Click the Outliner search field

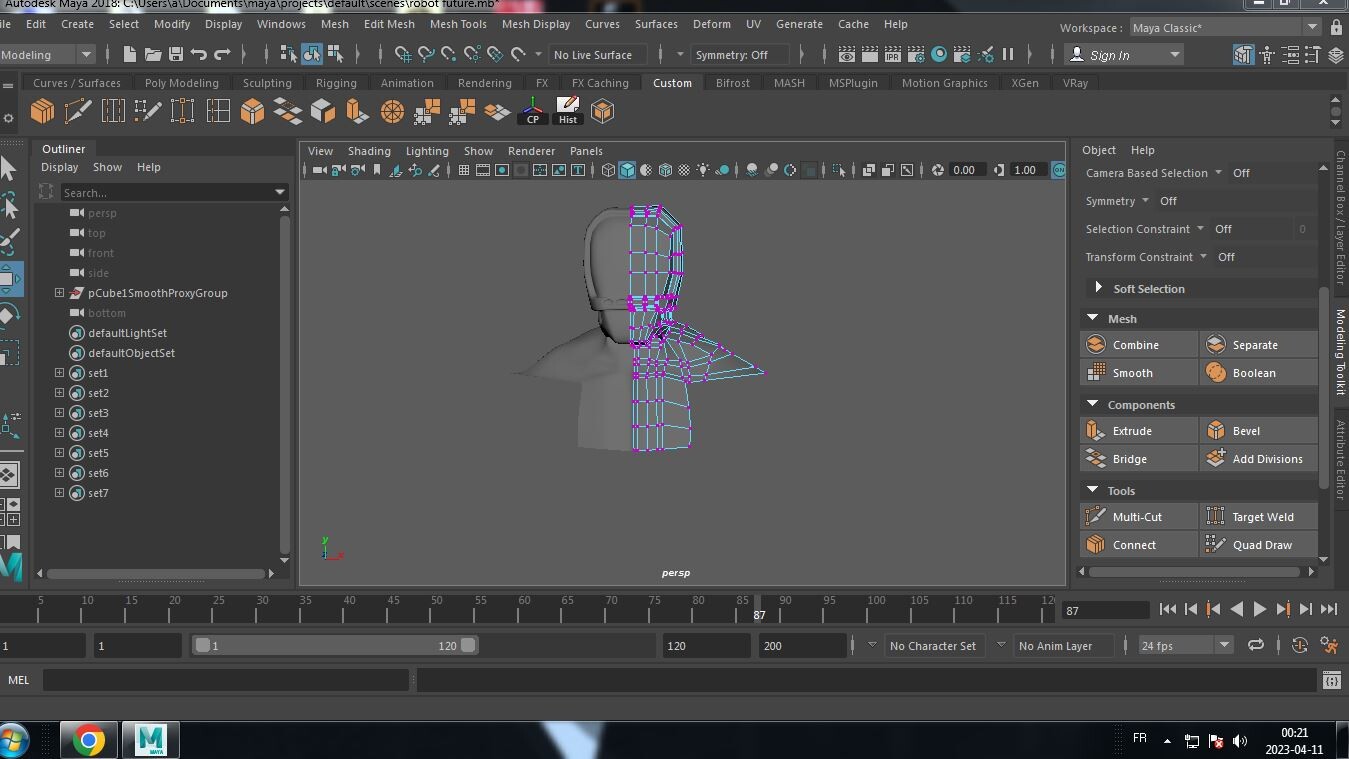click(165, 192)
